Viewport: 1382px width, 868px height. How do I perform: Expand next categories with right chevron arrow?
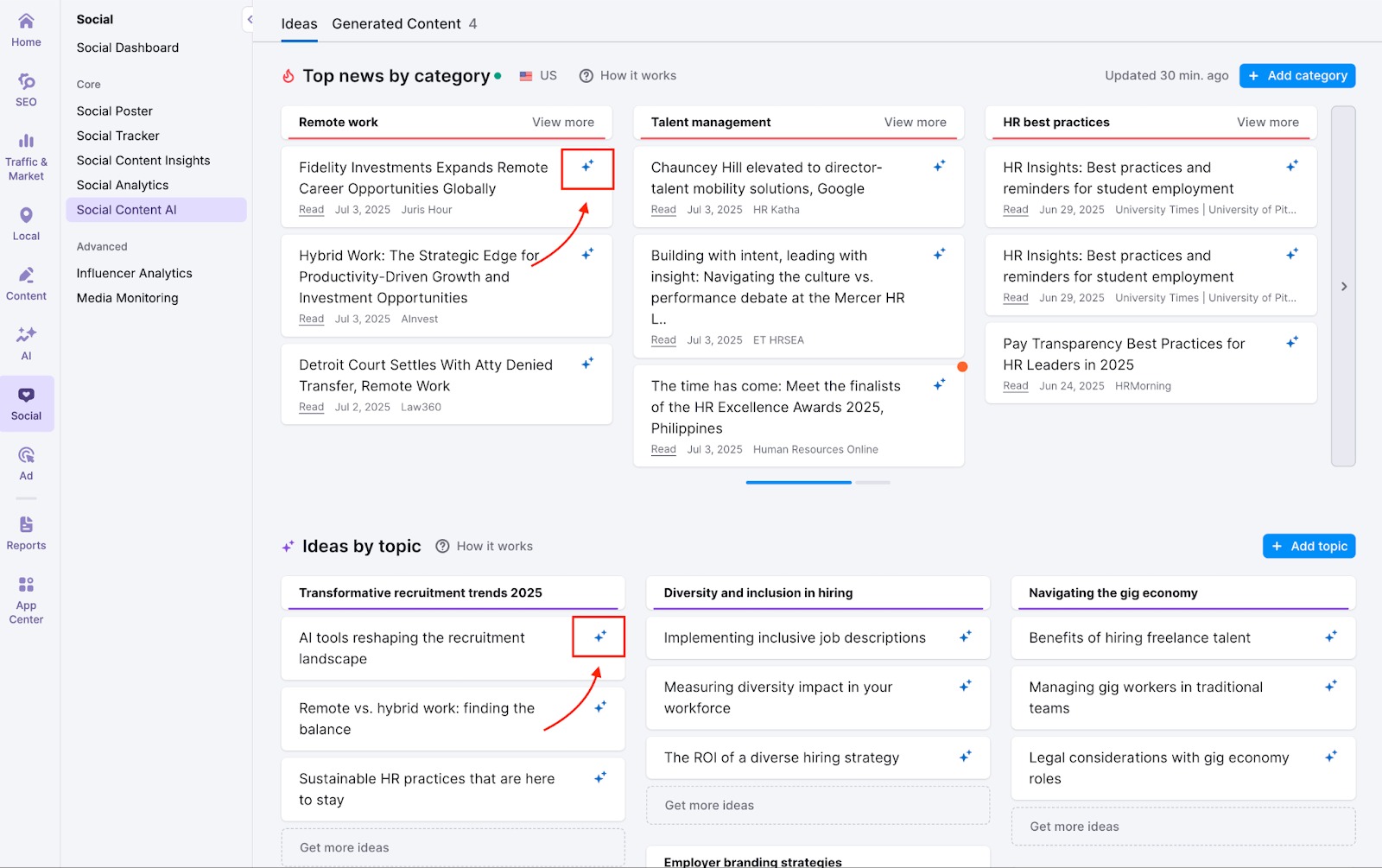pyautogui.click(x=1343, y=287)
